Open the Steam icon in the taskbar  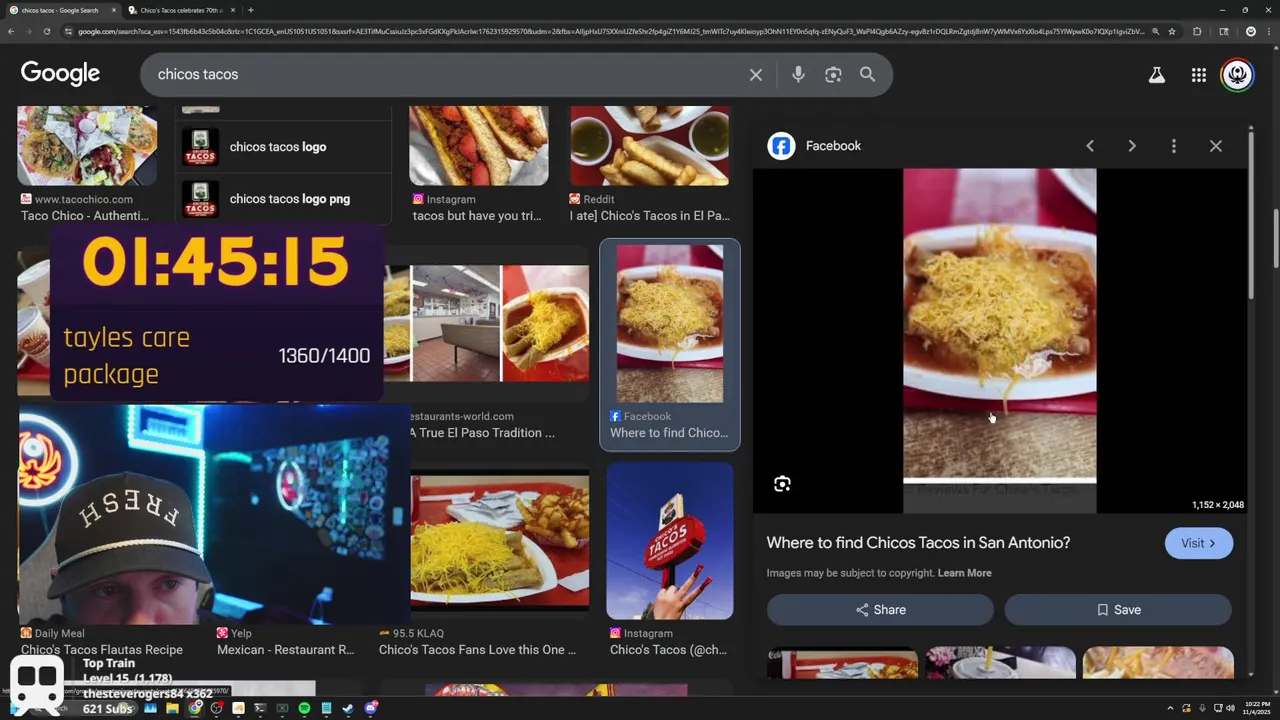[348, 709]
